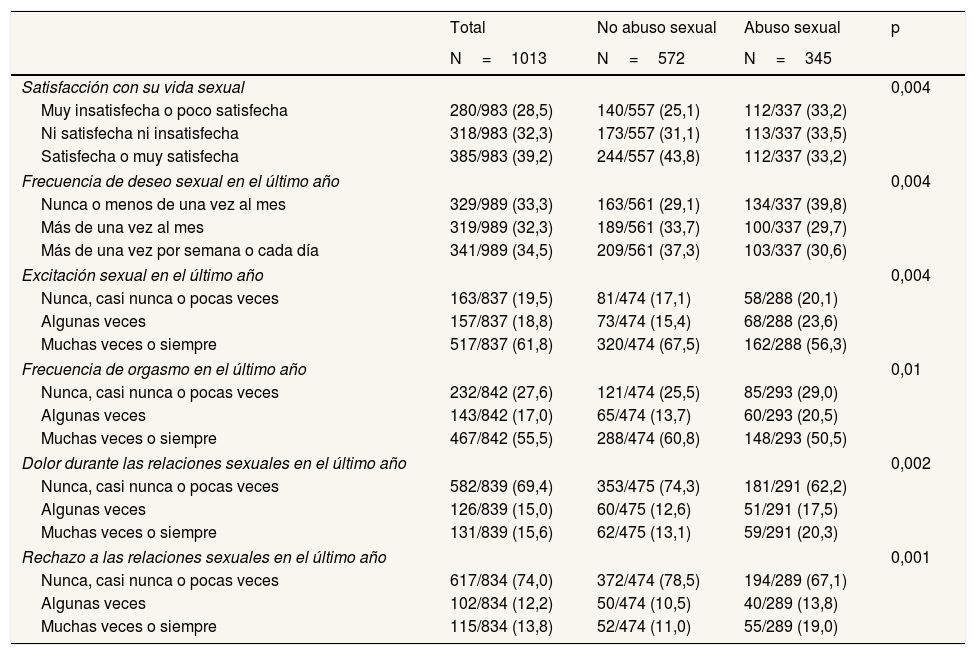976x655 pixels.
Task: Click "Rechazo a las relaciones sexuales" heading
Action: click(x=204, y=557)
